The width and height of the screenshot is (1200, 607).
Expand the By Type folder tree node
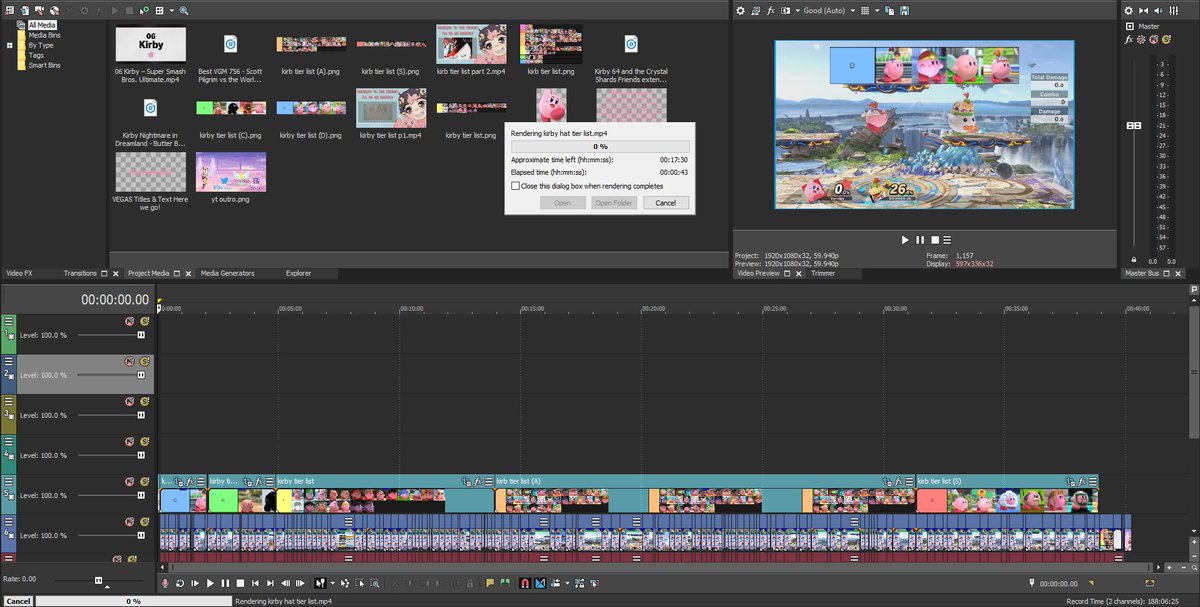point(10,45)
